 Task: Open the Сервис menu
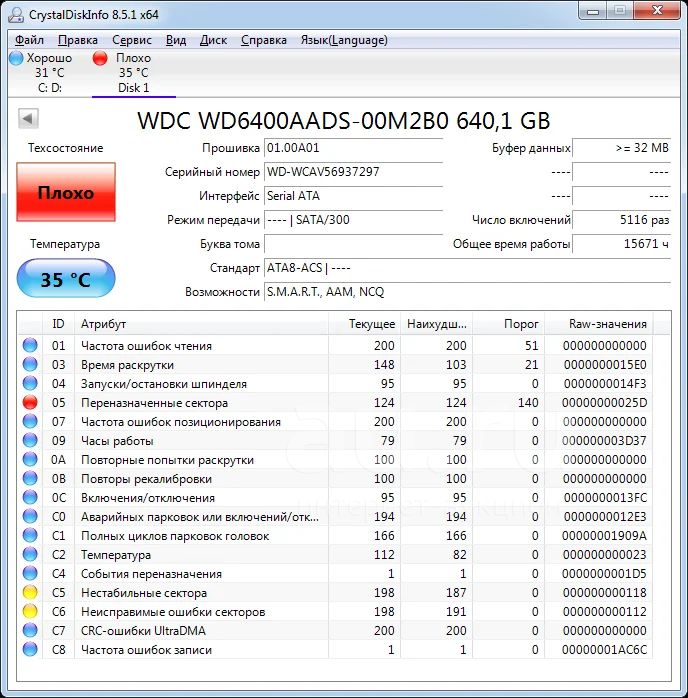click(x=132, y=40)
